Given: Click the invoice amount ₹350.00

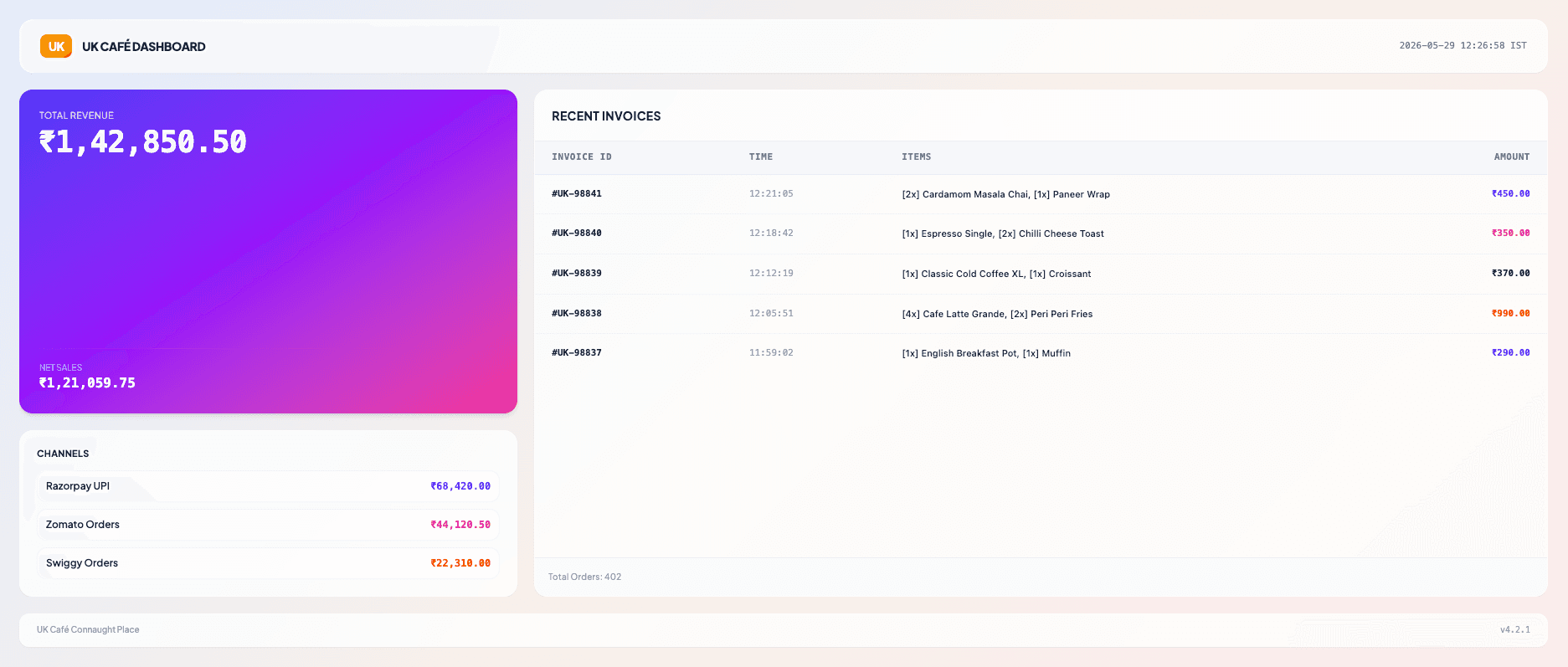Looking at the screenshot, I should [x=1510, y=233].
